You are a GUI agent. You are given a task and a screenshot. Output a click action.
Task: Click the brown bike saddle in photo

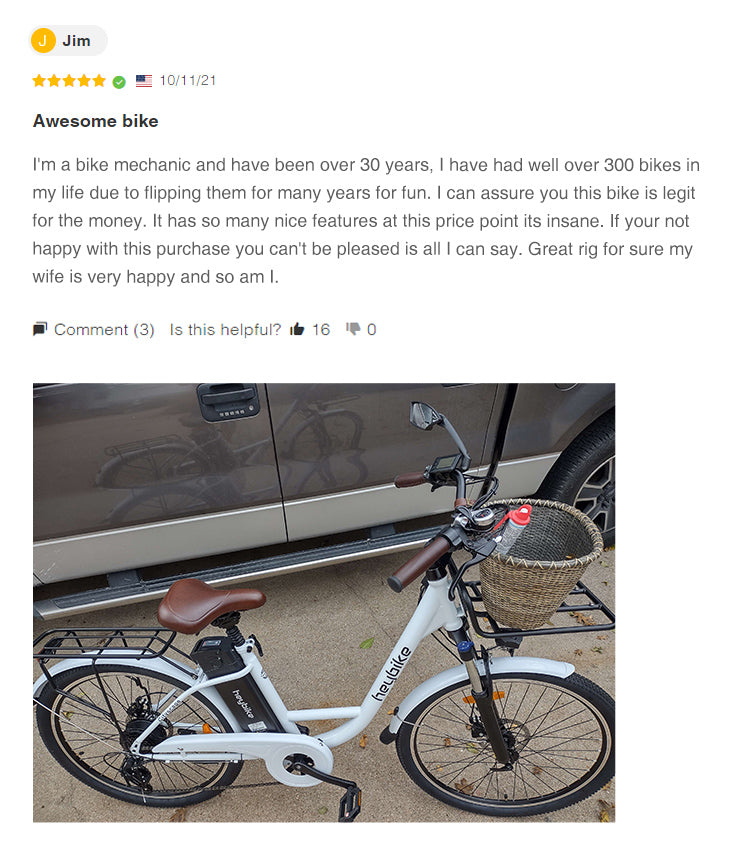[211, 604]
